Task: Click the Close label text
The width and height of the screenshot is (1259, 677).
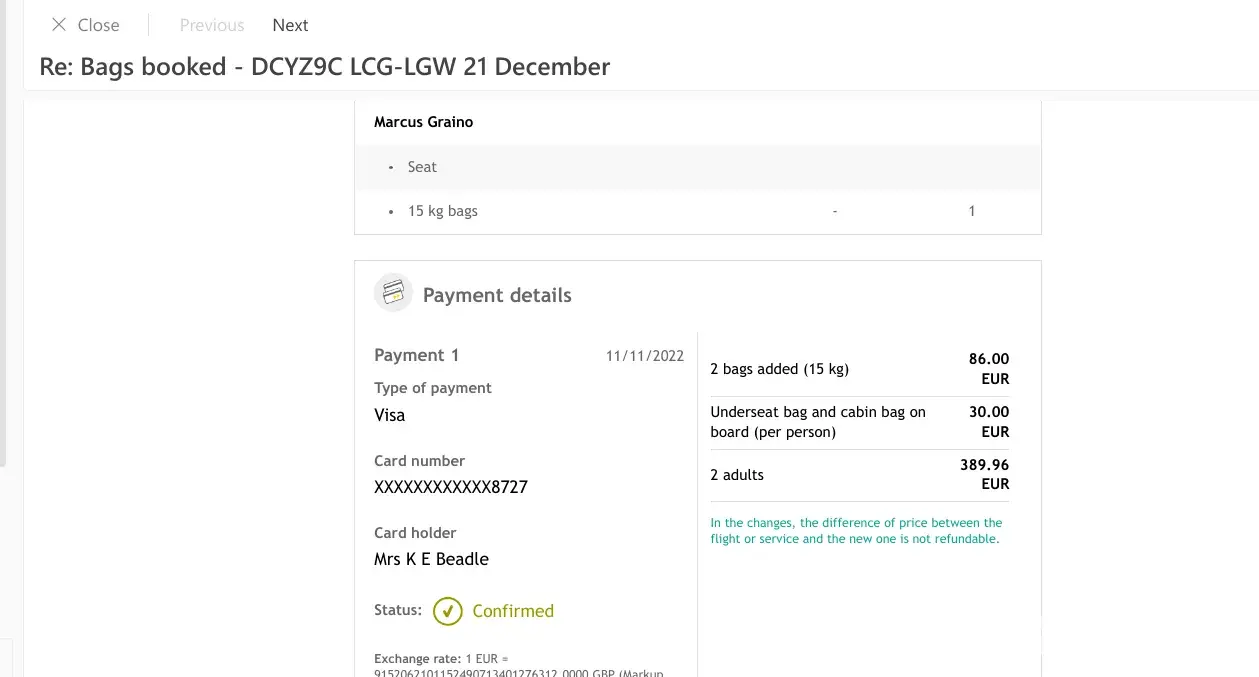Action: (98, 25)
